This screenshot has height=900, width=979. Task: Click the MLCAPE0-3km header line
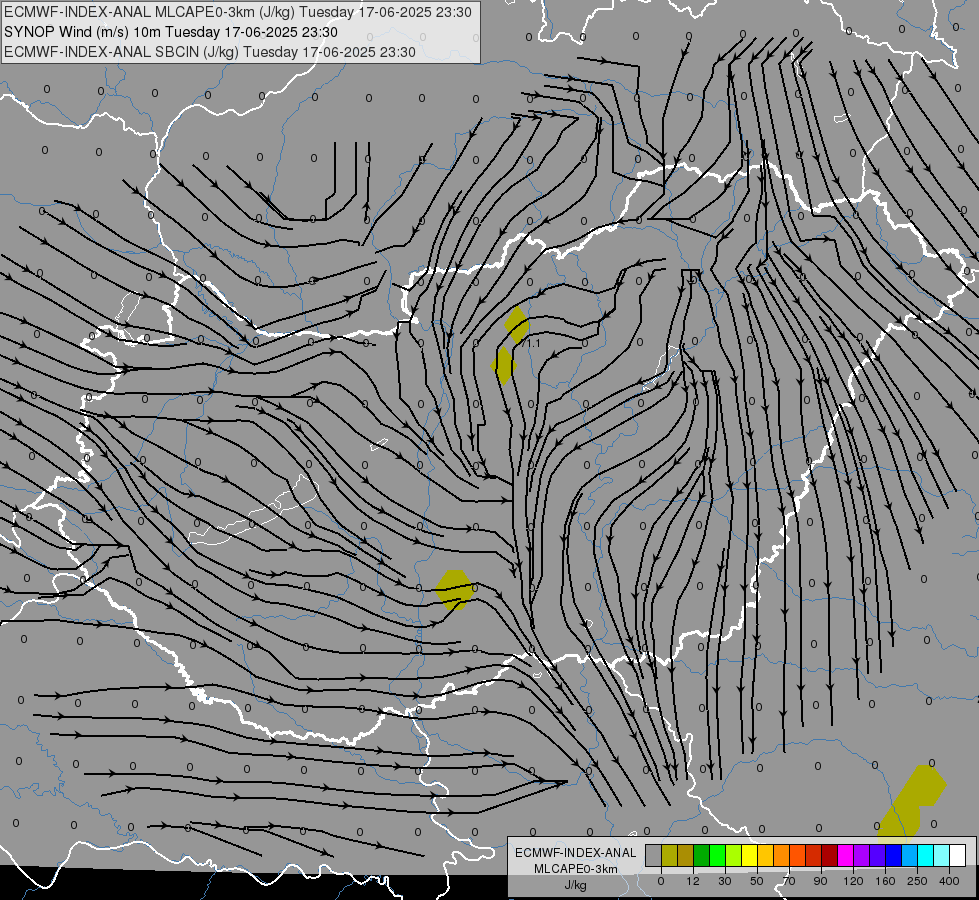click(238, 12)
